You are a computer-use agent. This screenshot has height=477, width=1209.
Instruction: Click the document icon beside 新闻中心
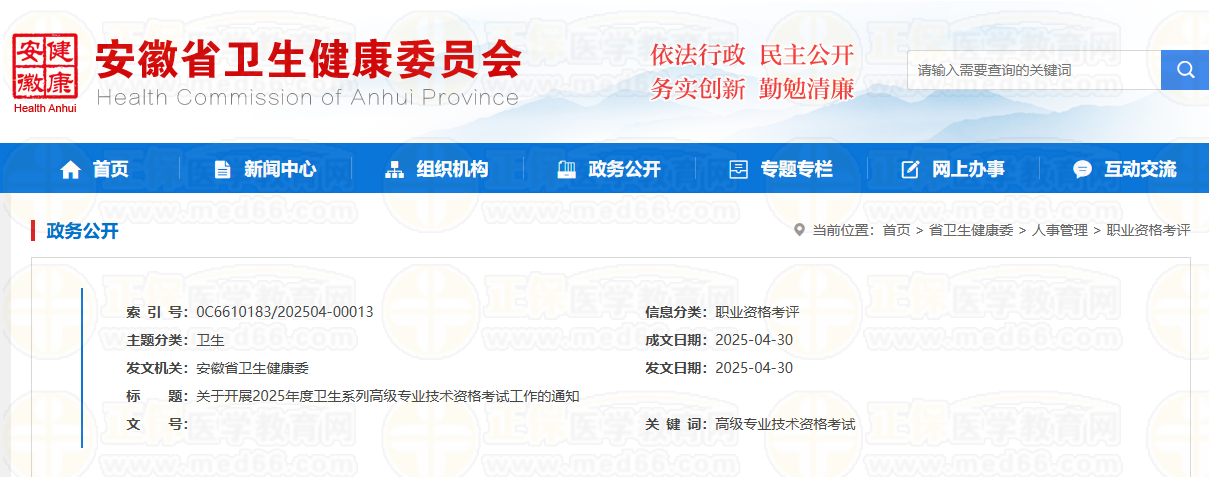(x=222, y=170)
